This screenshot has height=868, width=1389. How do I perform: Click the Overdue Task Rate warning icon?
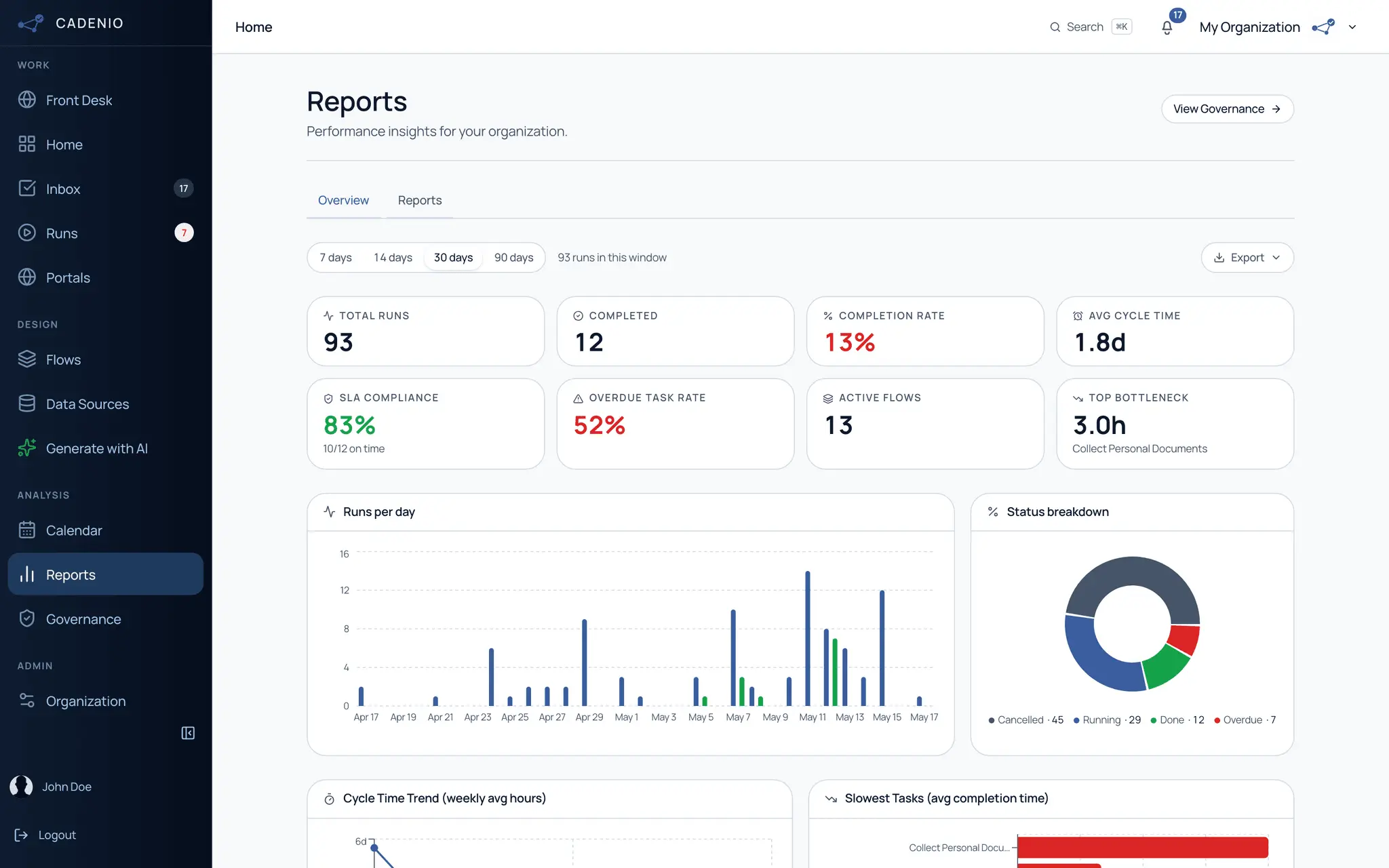coord(579,399)
